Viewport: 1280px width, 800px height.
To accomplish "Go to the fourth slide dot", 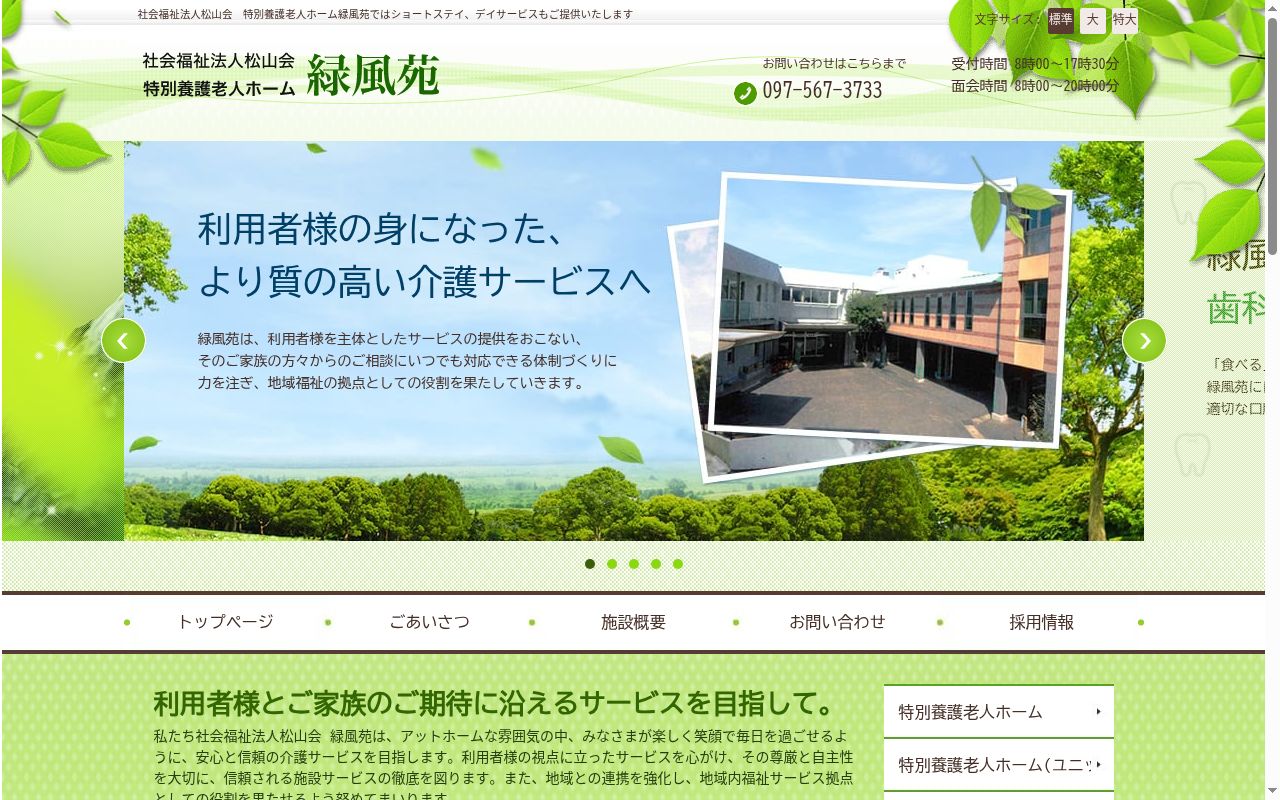I will click(x=656, y=564).
